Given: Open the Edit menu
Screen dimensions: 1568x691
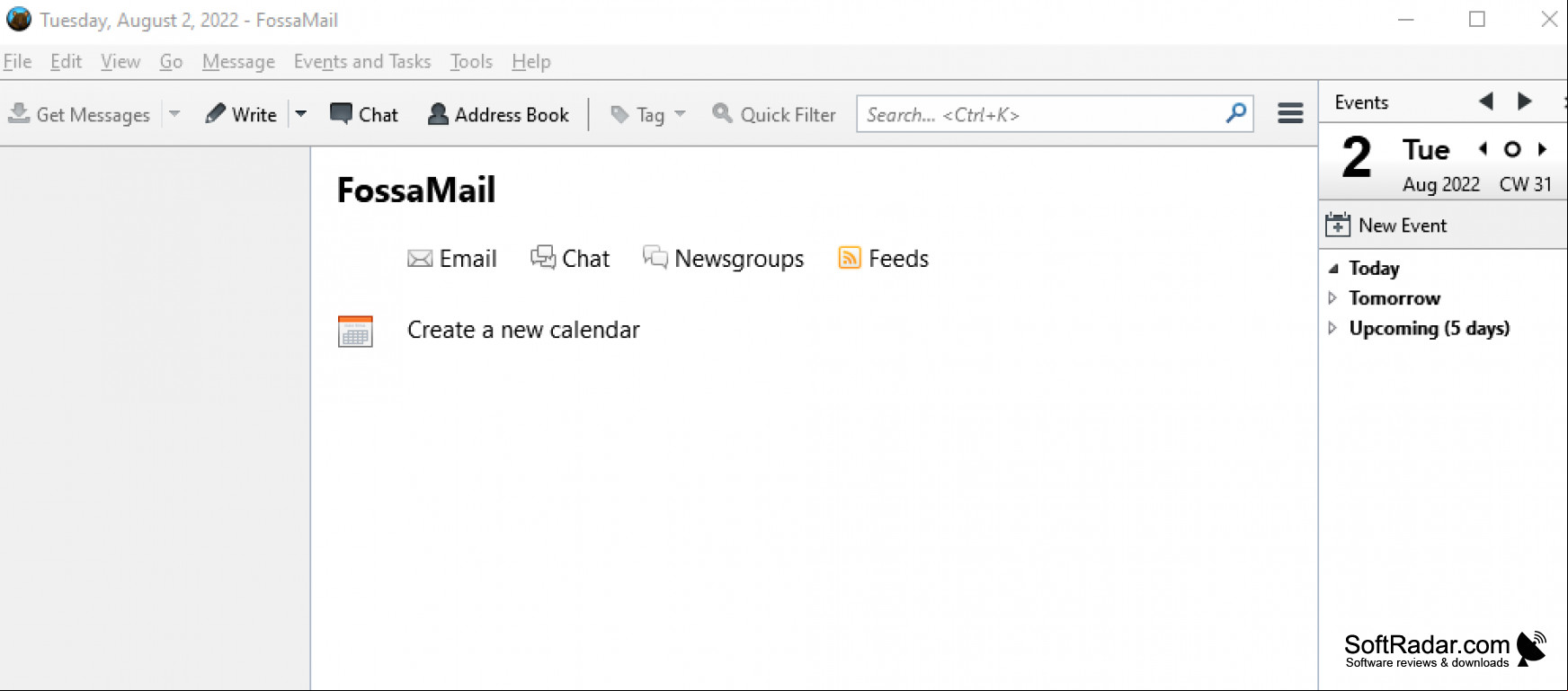Looking at the screenshot, I should [x=66, y=61].
